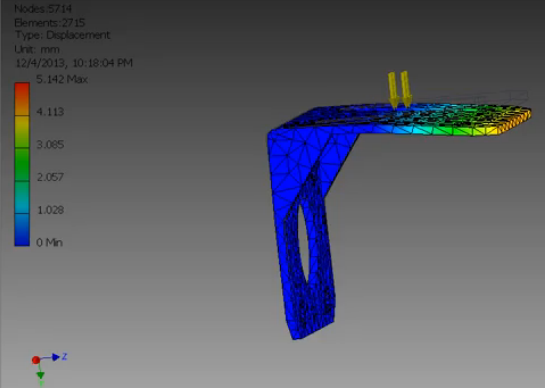This screenshot has width=545, height=388.
Task: Click the undeformed wireframe outline above the tip
Action: (x=487, y=97)
